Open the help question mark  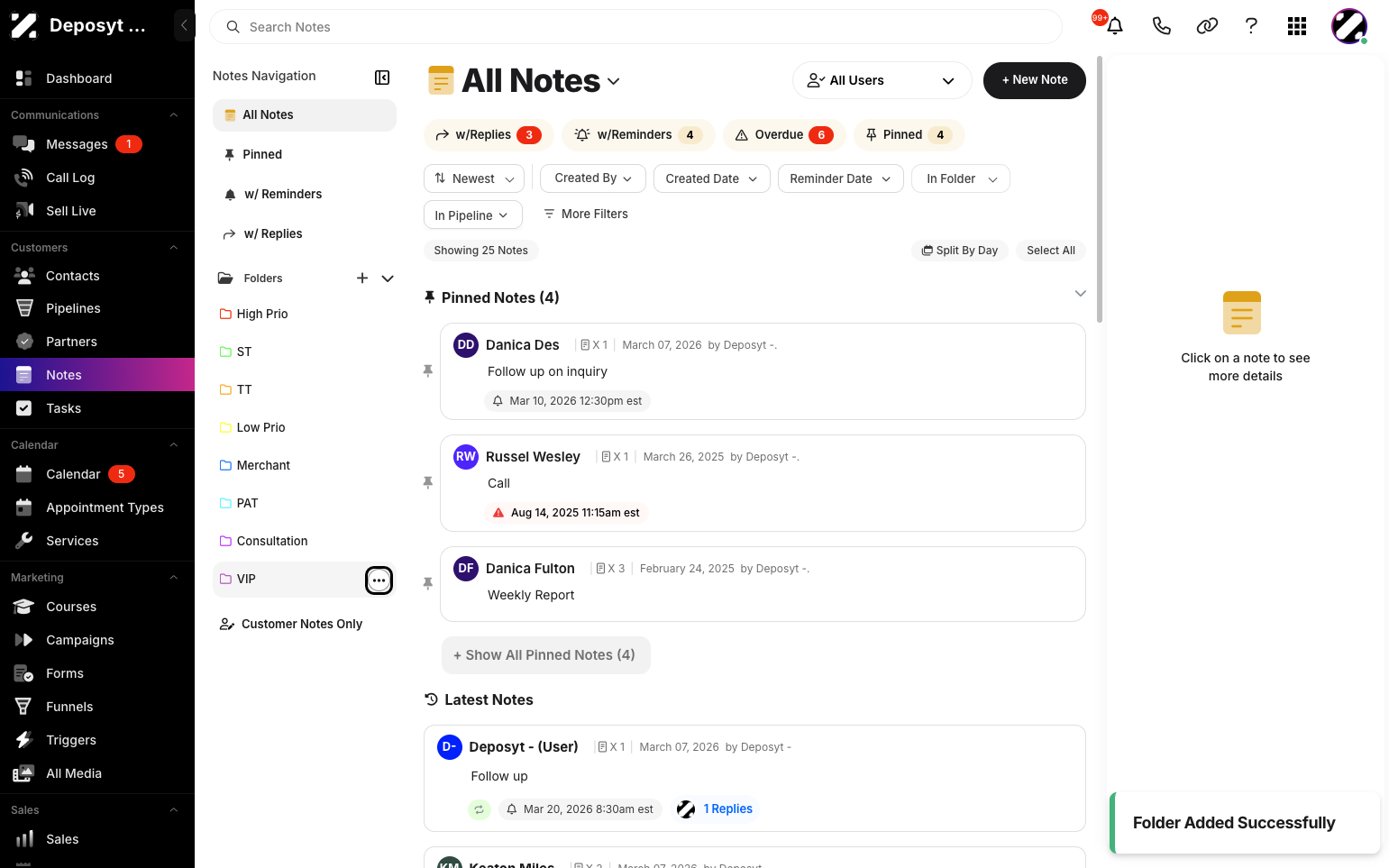(1251, 26)
